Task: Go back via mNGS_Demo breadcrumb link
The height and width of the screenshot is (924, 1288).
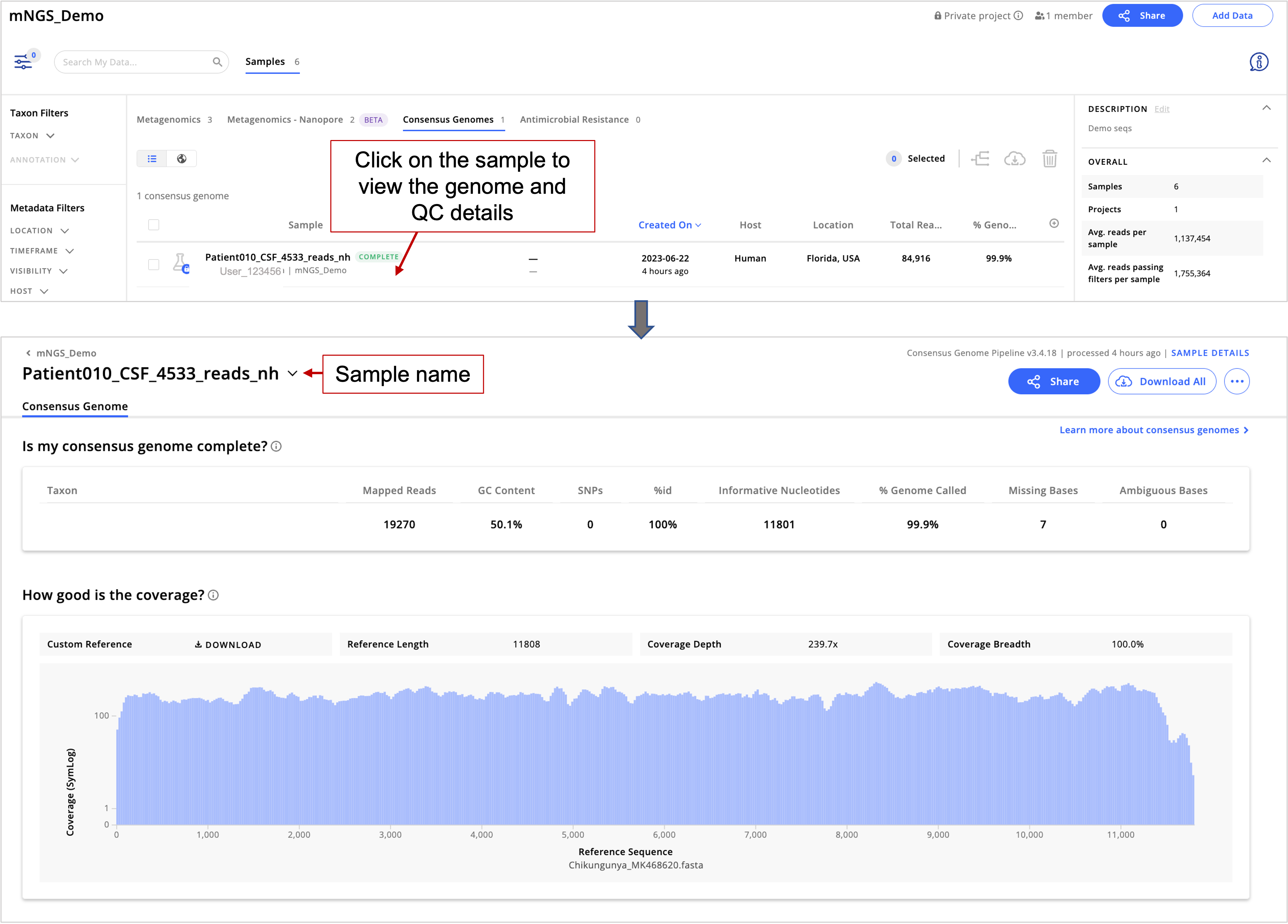Action: [66, 353]
